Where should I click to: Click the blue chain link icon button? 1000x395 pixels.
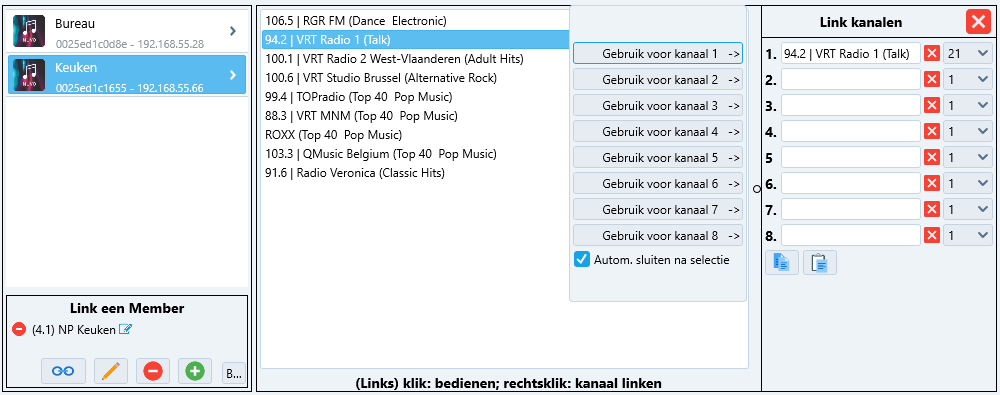coord(63,371)
